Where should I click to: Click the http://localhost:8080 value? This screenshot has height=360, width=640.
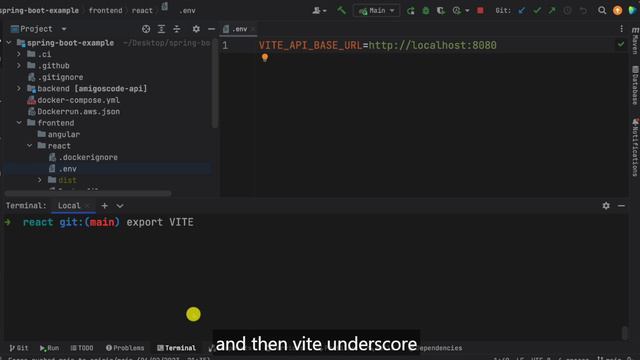433,45
